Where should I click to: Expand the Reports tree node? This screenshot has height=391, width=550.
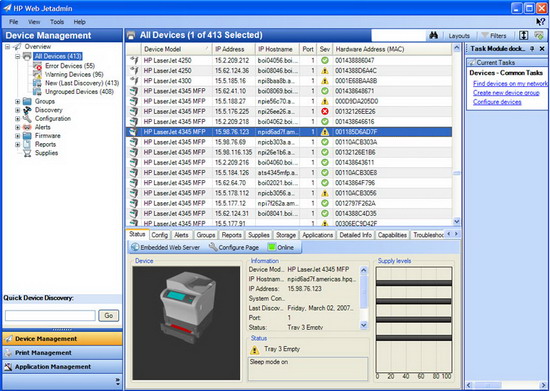(x=18, y=144)
